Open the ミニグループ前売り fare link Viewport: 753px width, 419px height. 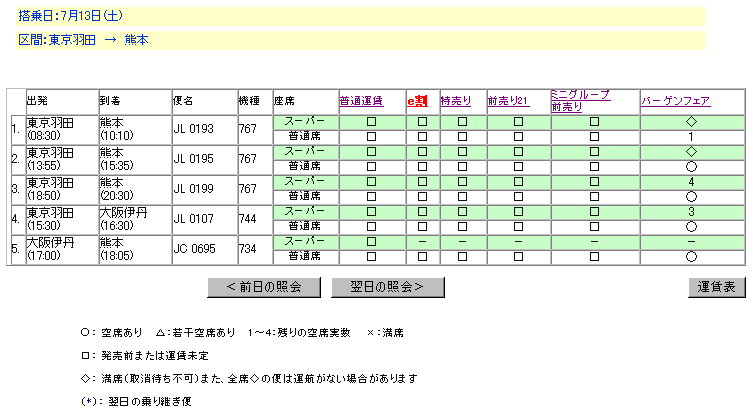tap(580, 100)
